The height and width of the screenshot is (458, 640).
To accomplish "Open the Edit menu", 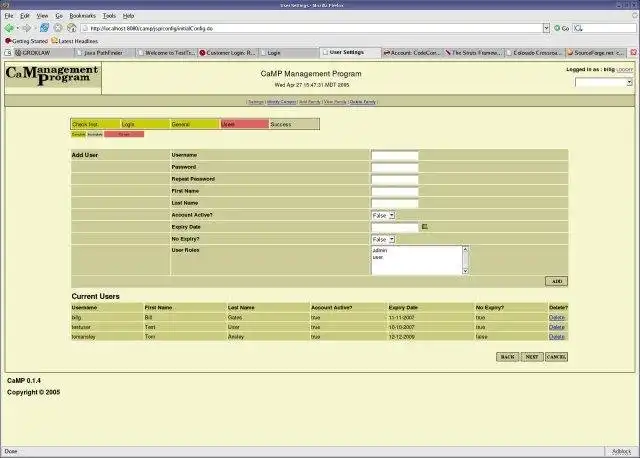I will 25,16.
